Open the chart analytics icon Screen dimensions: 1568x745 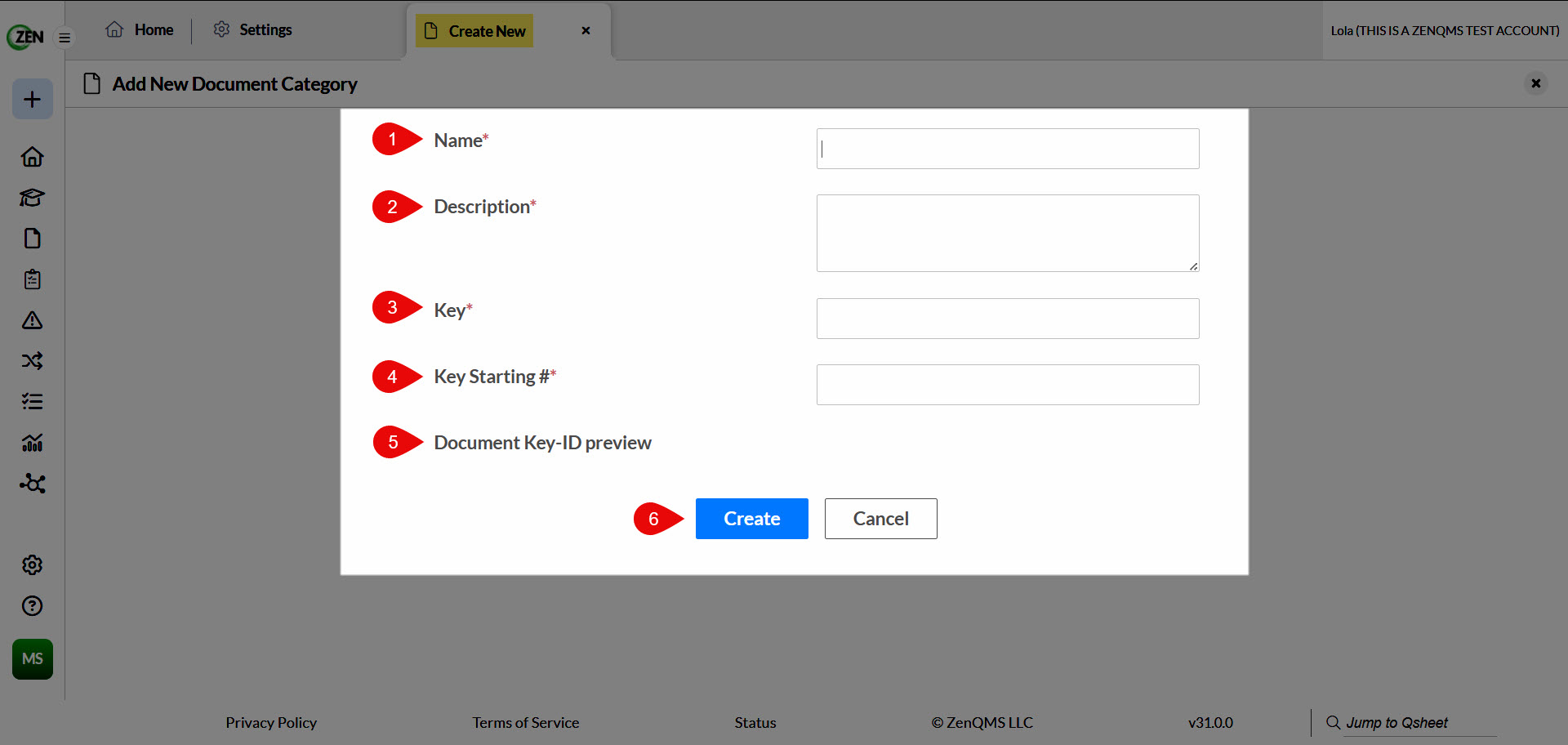(33, 443)
